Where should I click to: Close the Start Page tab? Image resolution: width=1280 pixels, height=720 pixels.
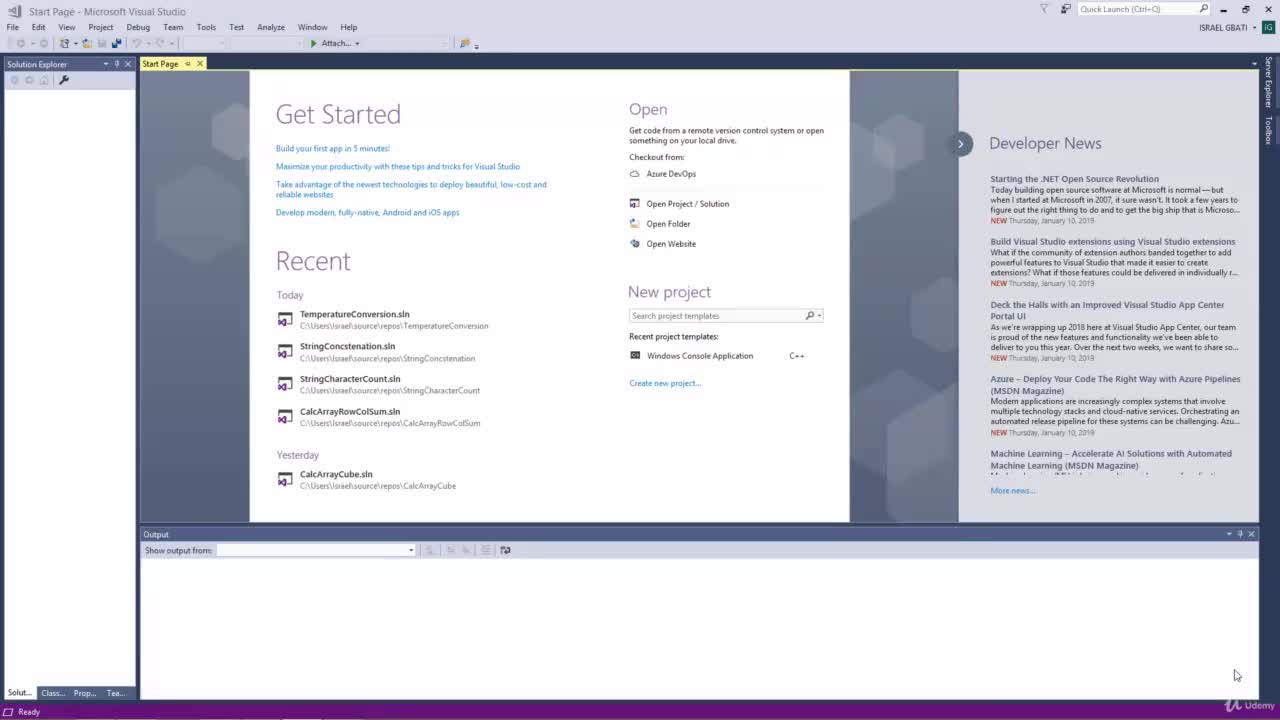(x=200, y=64)
